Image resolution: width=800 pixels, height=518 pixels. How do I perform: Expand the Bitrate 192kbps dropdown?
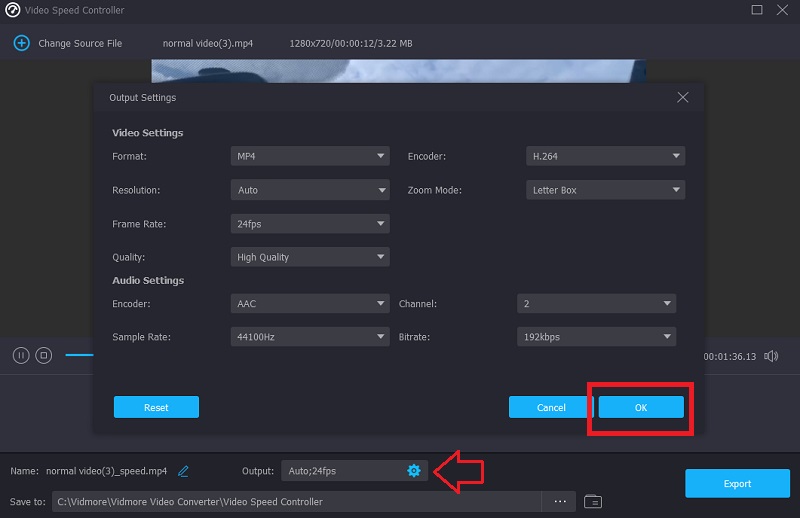click(x=596, y=337)
